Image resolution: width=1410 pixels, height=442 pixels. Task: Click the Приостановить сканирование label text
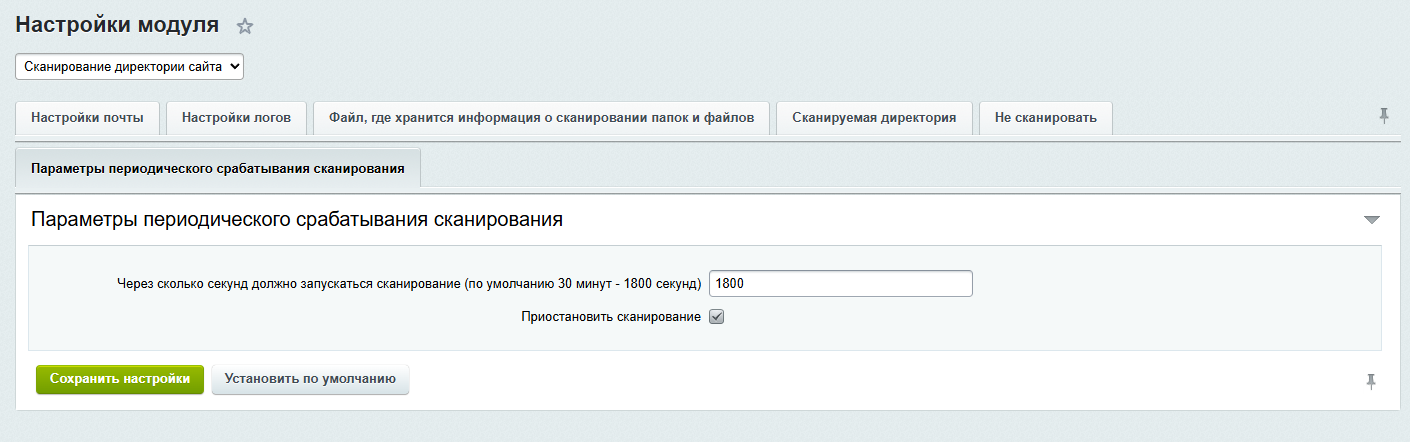pos(610,317)
